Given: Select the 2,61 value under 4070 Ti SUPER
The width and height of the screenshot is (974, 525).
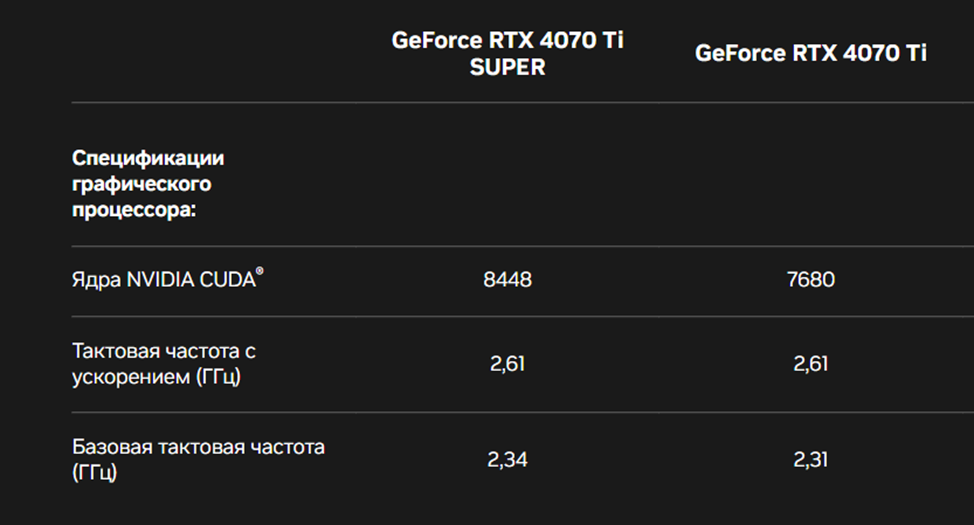Looking at the screenshot, I should coord(507,364).
